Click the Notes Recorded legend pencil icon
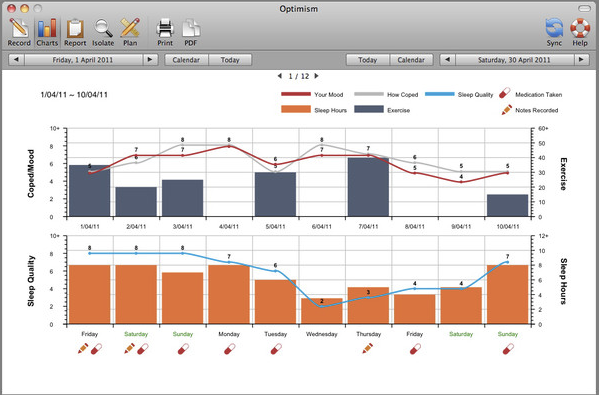Screen dimensions: 599x395 507,110
